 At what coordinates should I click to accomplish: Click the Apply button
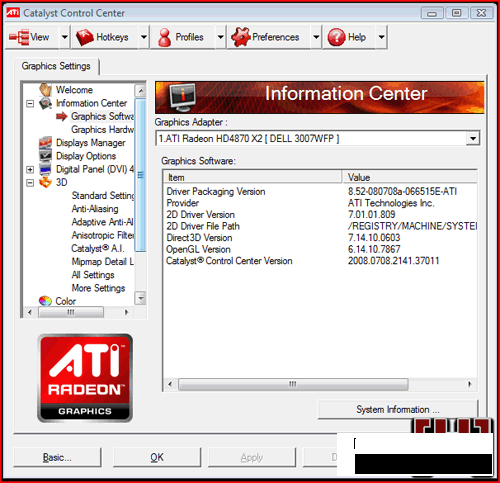point(252,457)
